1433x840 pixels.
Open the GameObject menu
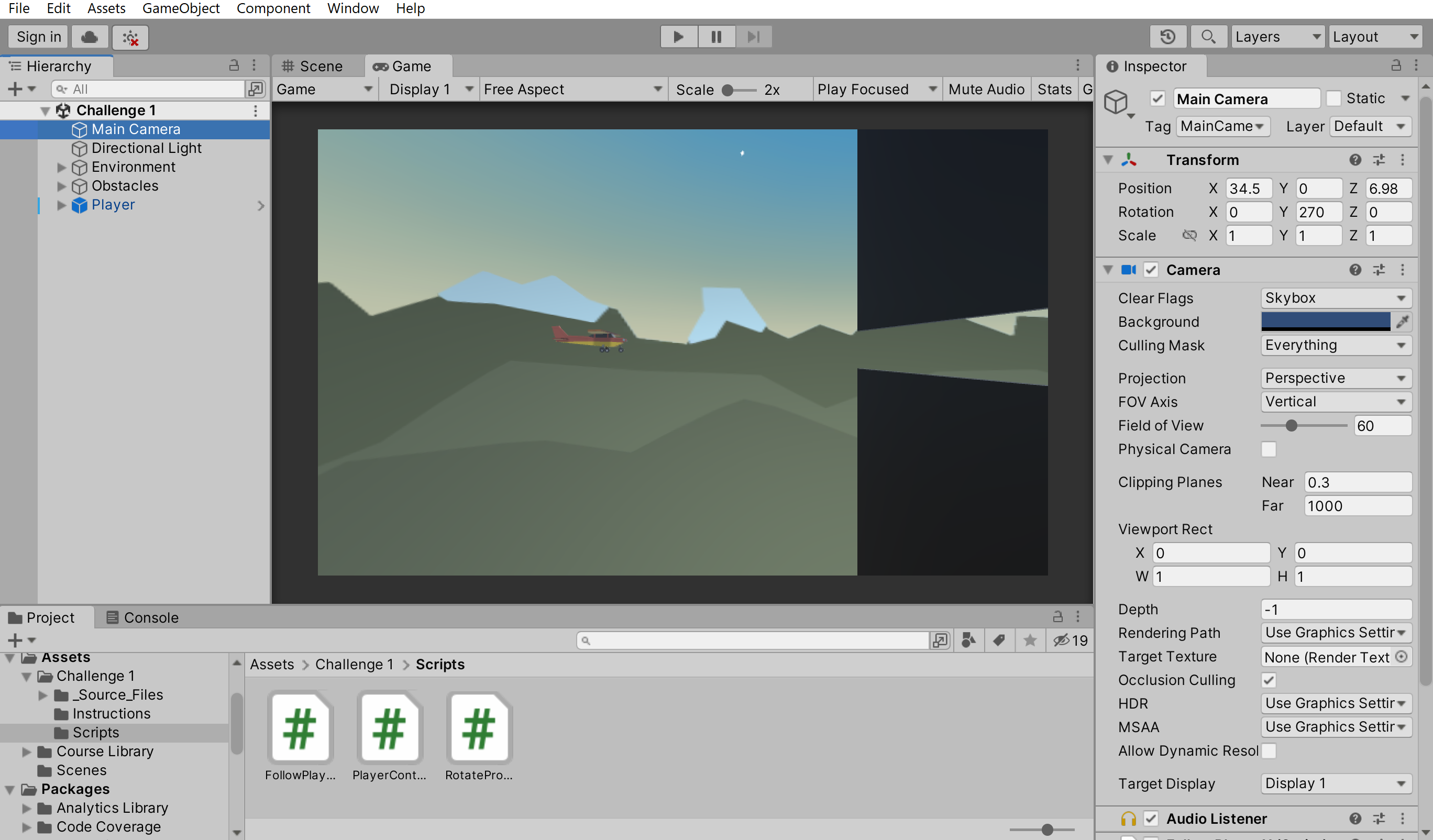pos(180,8)
